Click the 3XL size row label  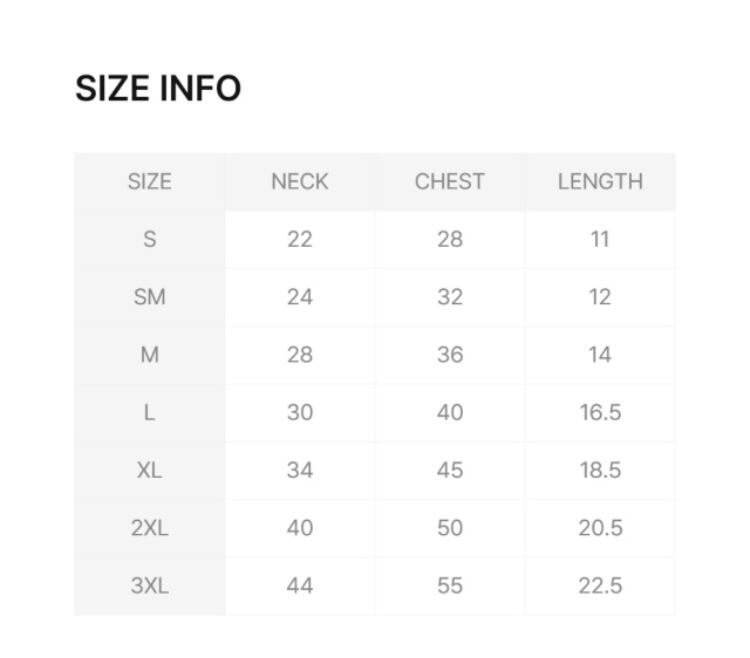coord(150,586)
